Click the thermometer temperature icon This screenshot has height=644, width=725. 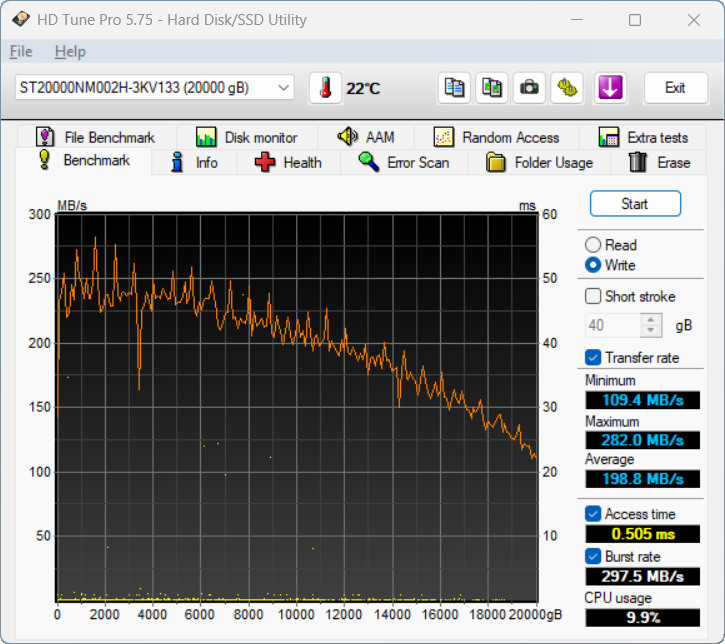pos(326,87)
